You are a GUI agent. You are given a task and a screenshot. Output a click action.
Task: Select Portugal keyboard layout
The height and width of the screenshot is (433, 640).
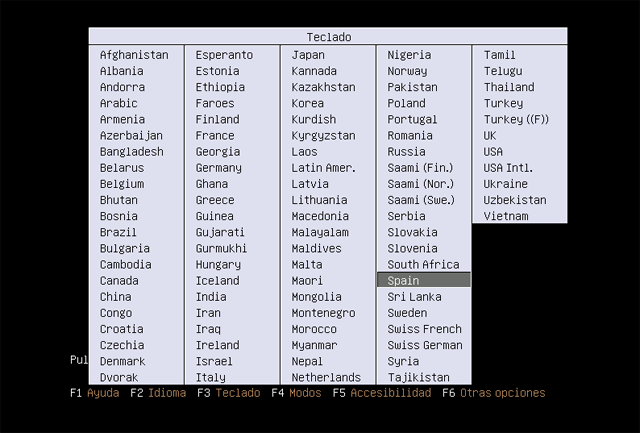tap(412, 119)
